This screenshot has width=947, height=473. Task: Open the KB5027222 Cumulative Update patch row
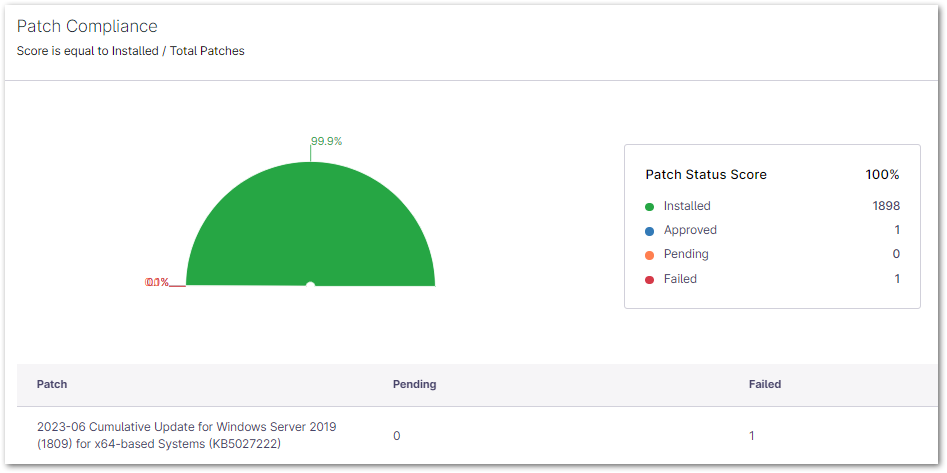coord(186,435)
